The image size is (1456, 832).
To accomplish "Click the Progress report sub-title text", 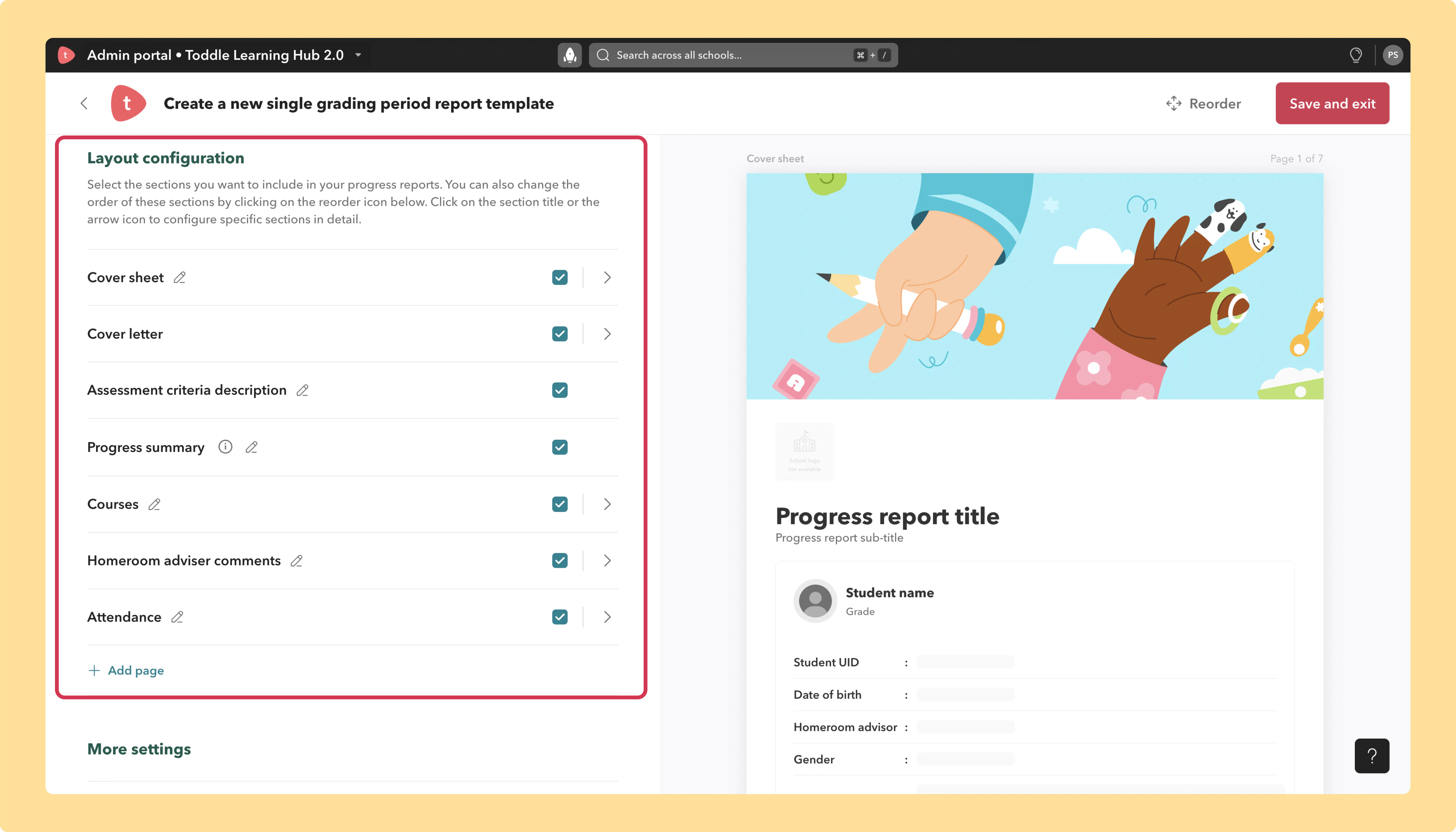I will (x=839, y=538).
